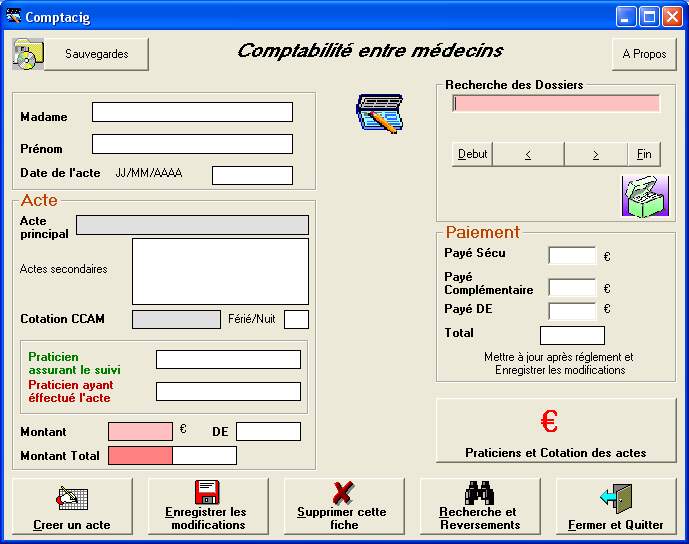
Task: Open the notepad with pencil icon
Action: coord(380,113)
